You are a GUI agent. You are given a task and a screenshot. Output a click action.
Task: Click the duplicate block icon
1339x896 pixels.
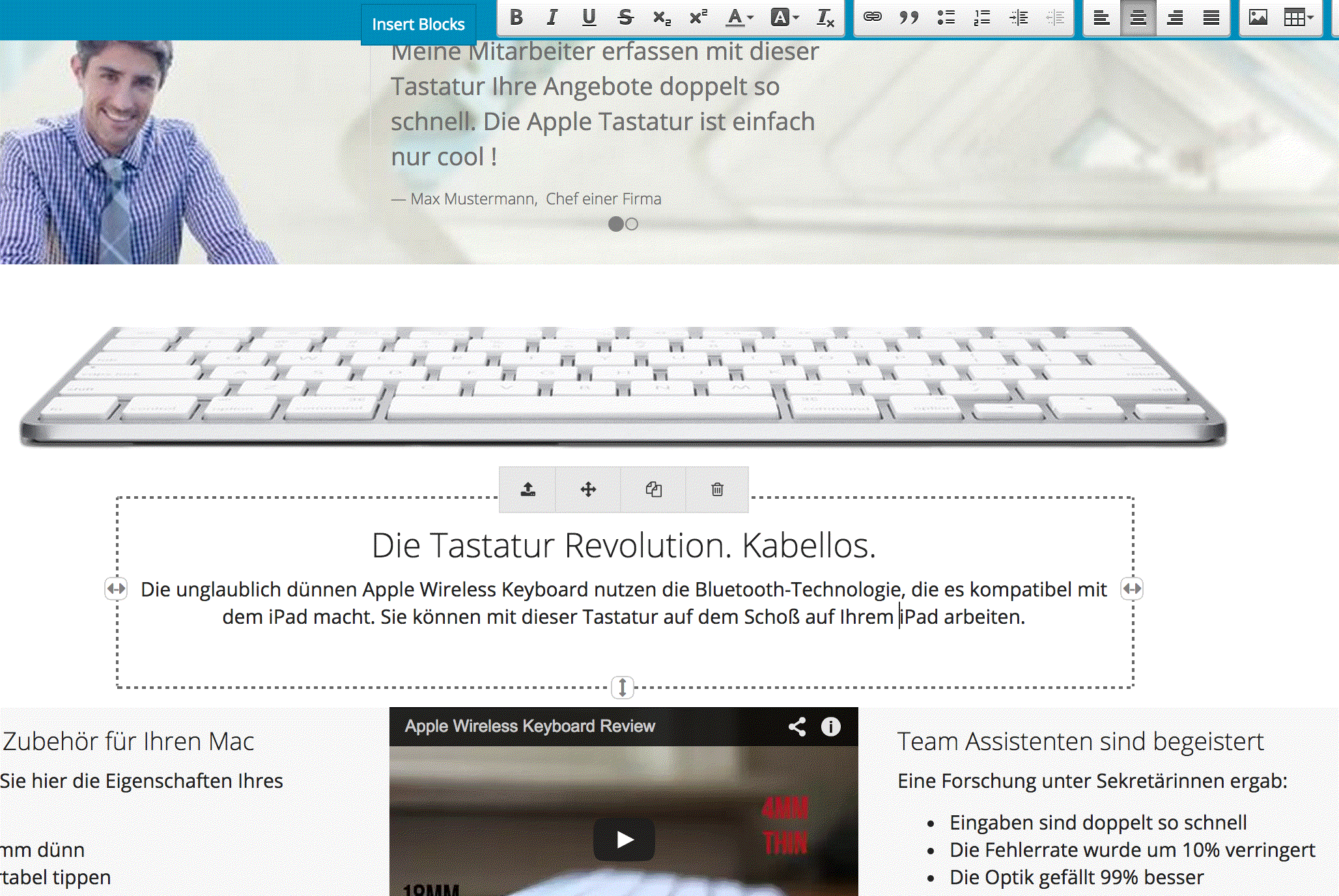click(653, 490)
